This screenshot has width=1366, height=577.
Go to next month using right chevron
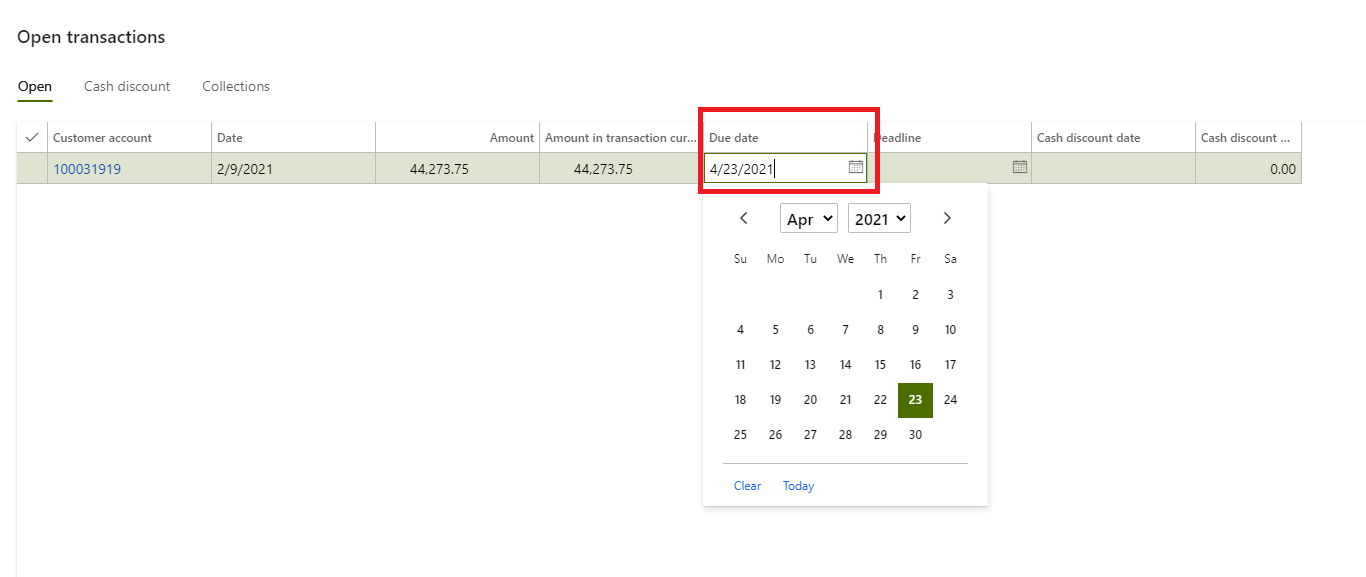[x=946, y=217]
